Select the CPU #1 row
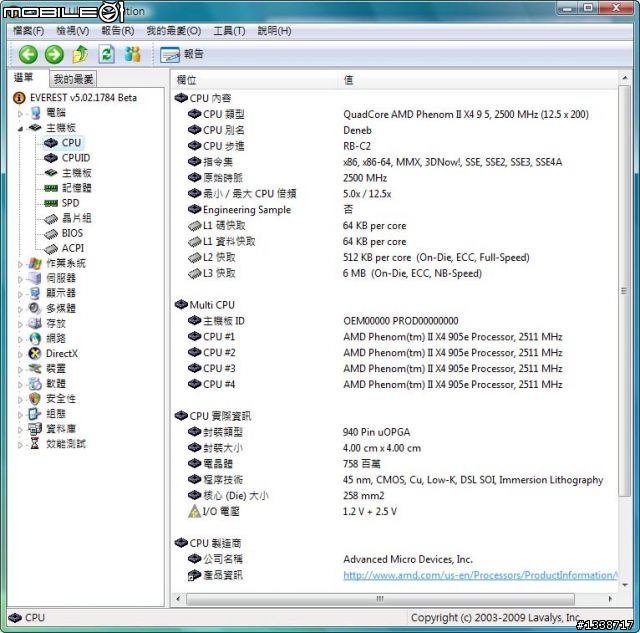The image size is (640, 633). (x=394, y=337)
